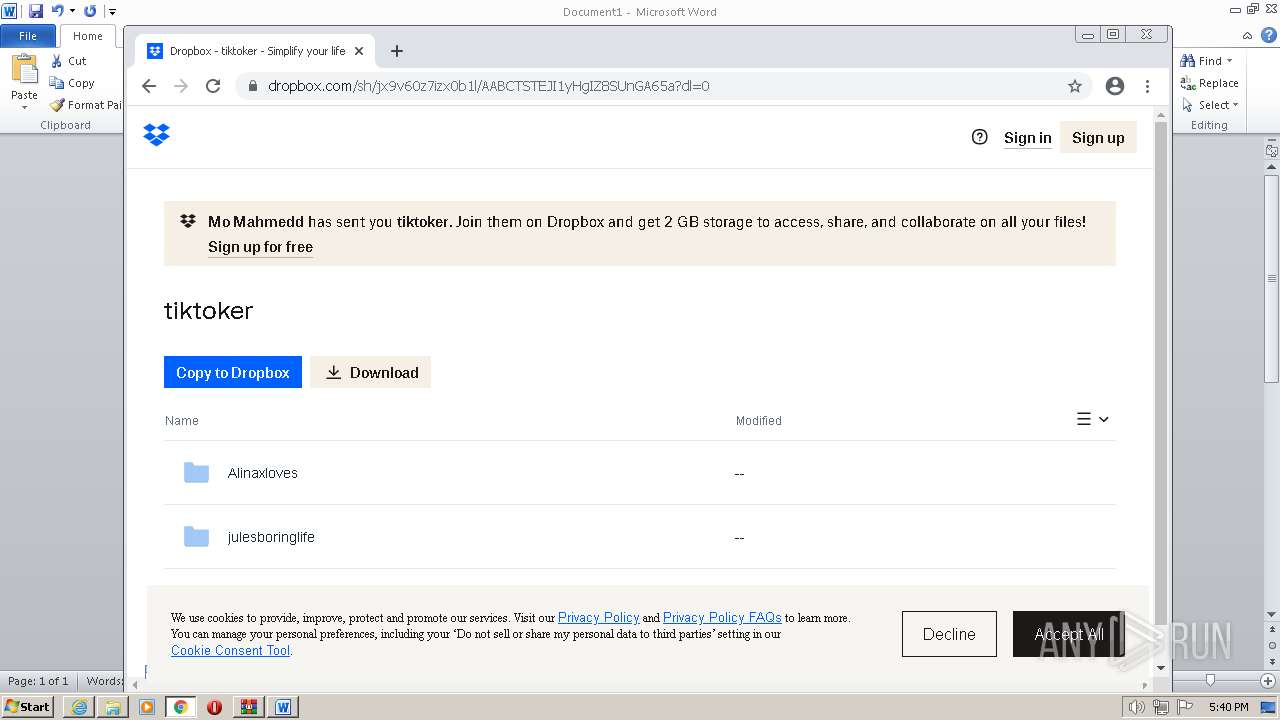This screenshot has width=1280, height=720.
Task: Sort files by the Name column header
Action: click(x=181, y=421)
